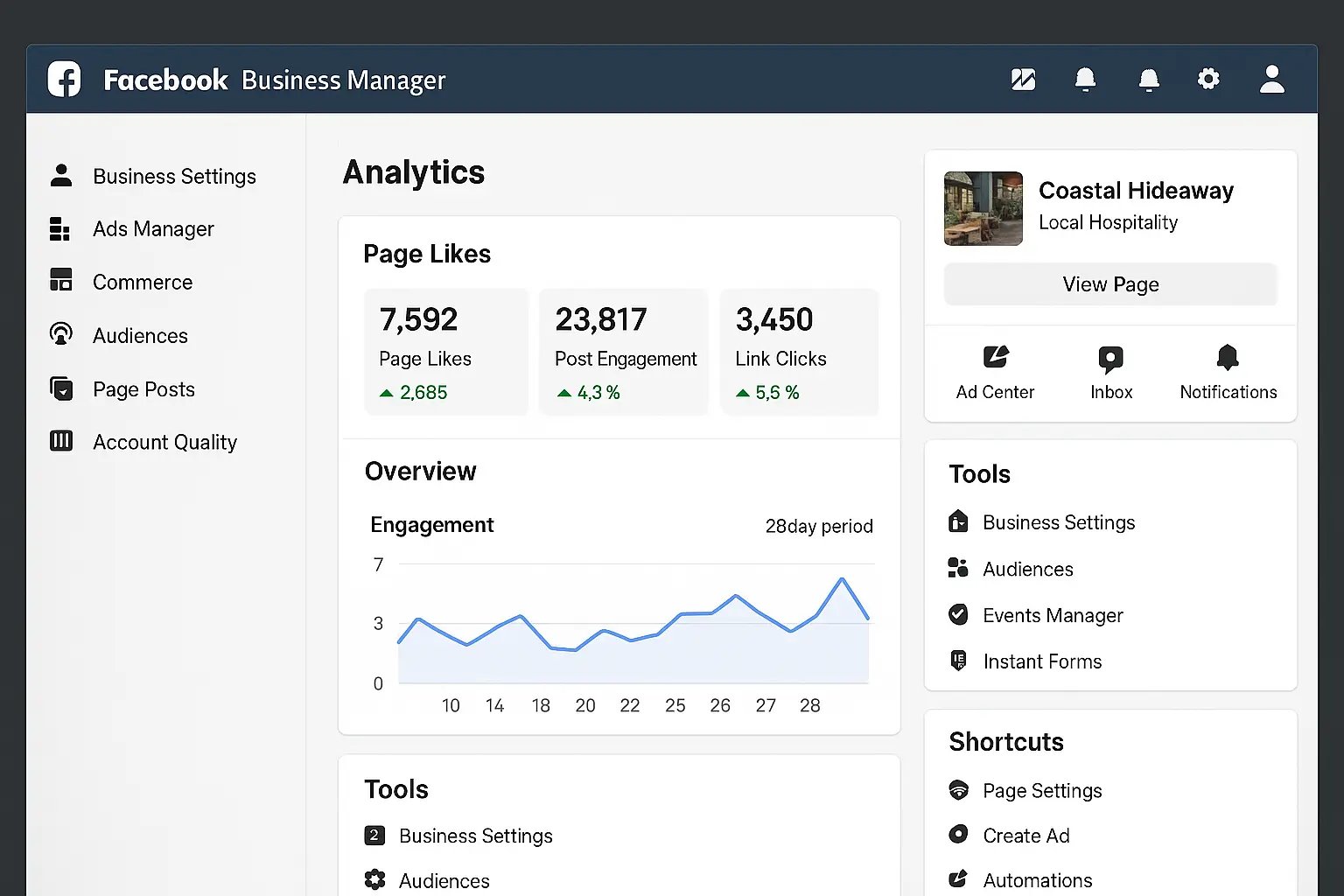This screenshot has height=896, width=1344.
Task: Open the Create Ad shortcut
Action: pos(1025,836)
